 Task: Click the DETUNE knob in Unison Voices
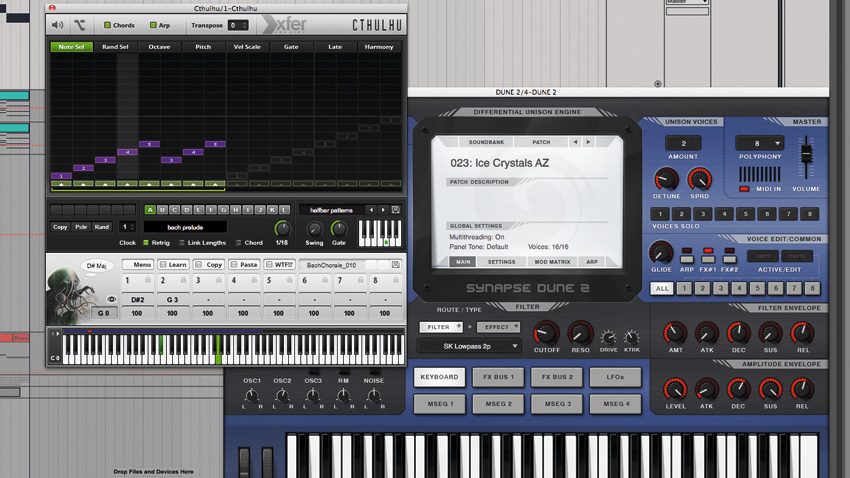[666, 179]
